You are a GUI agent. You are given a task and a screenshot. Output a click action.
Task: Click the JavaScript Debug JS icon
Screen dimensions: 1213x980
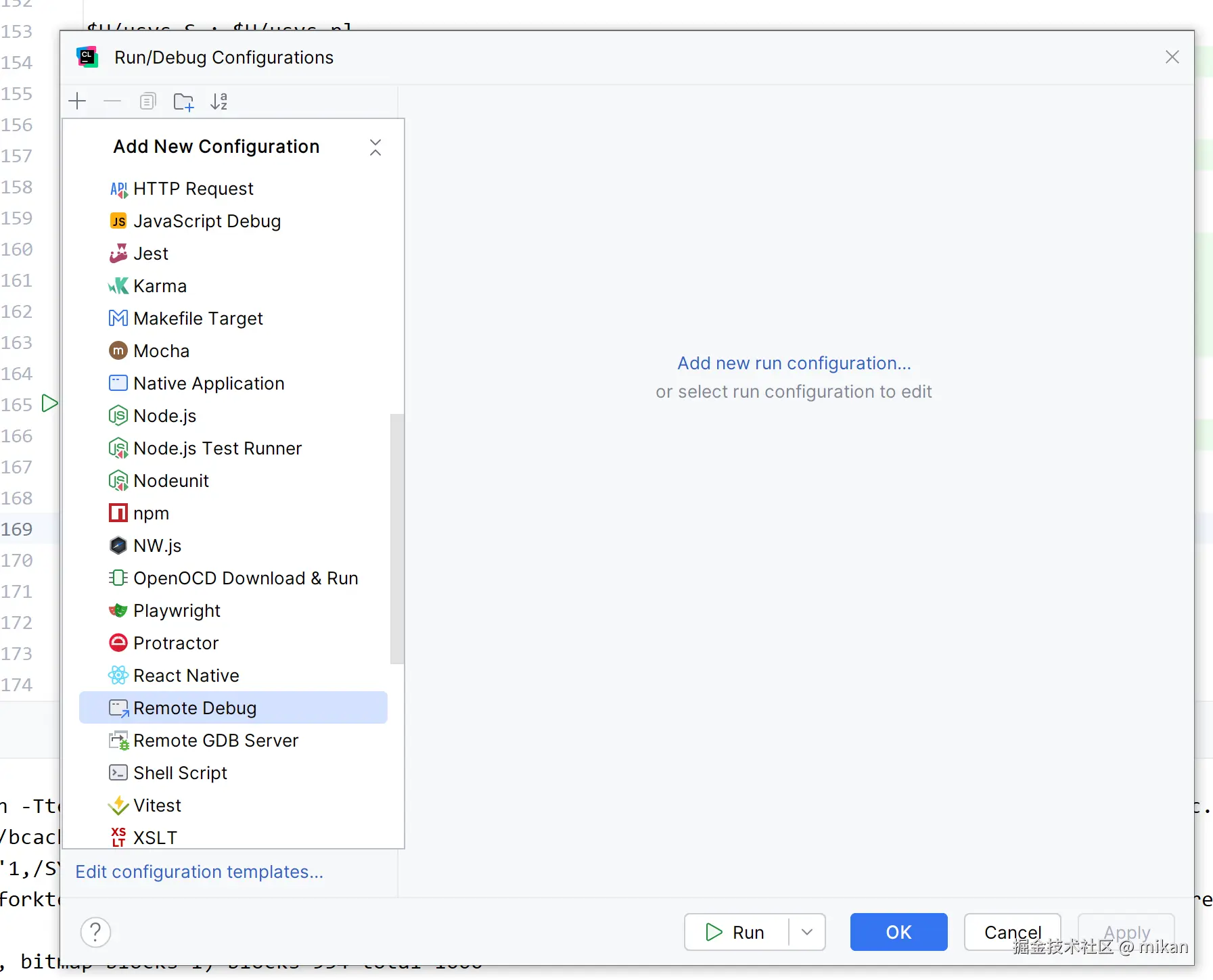tap(118, 221)
